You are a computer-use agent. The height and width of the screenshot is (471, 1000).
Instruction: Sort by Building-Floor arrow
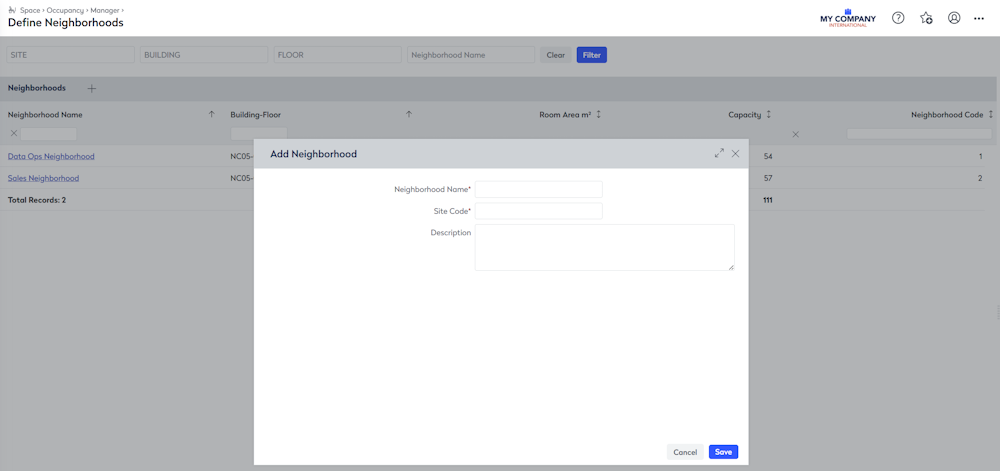click(x=409, y=115)
